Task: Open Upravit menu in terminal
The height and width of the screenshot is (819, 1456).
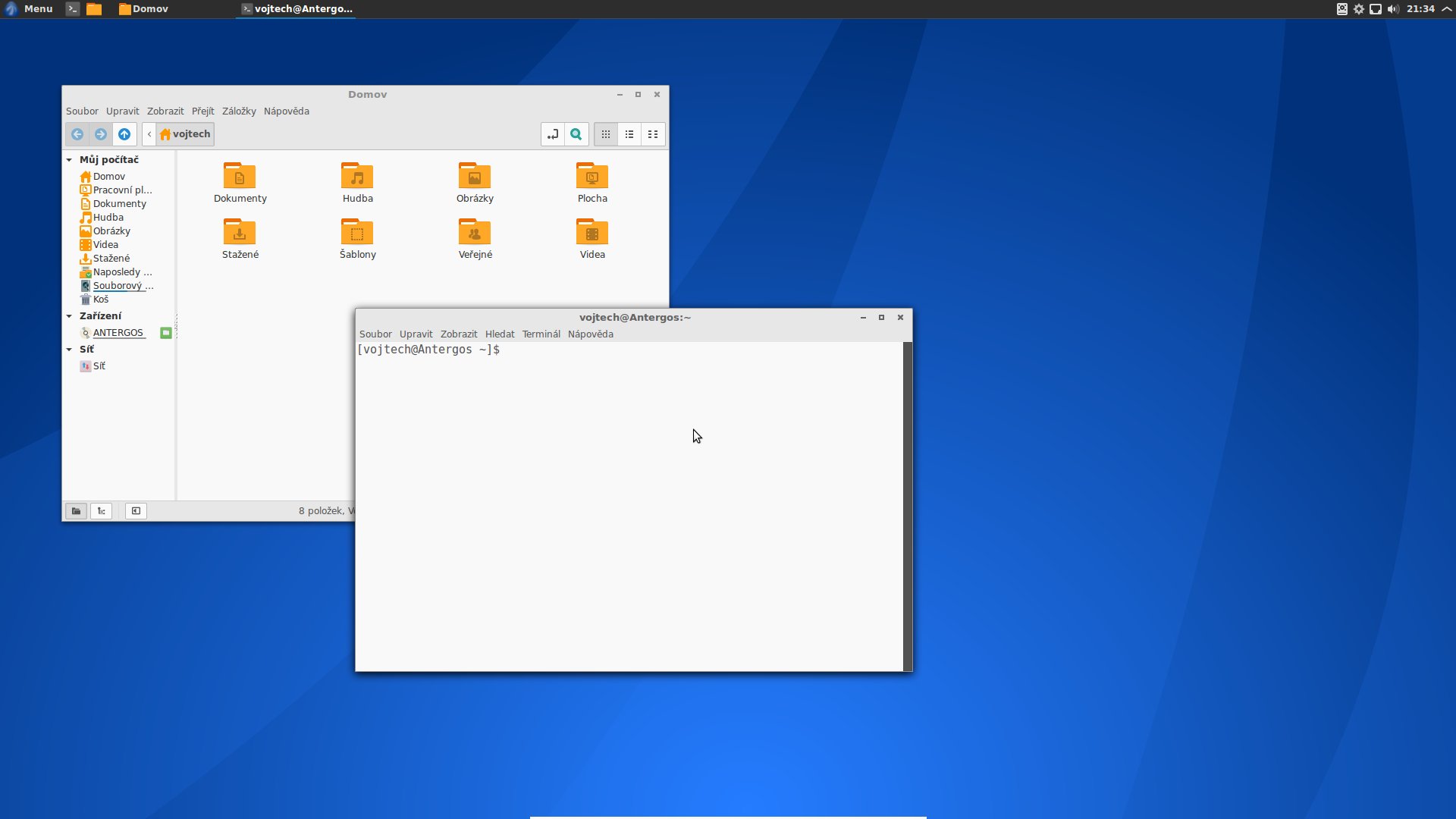Action: tap(416, 334)
